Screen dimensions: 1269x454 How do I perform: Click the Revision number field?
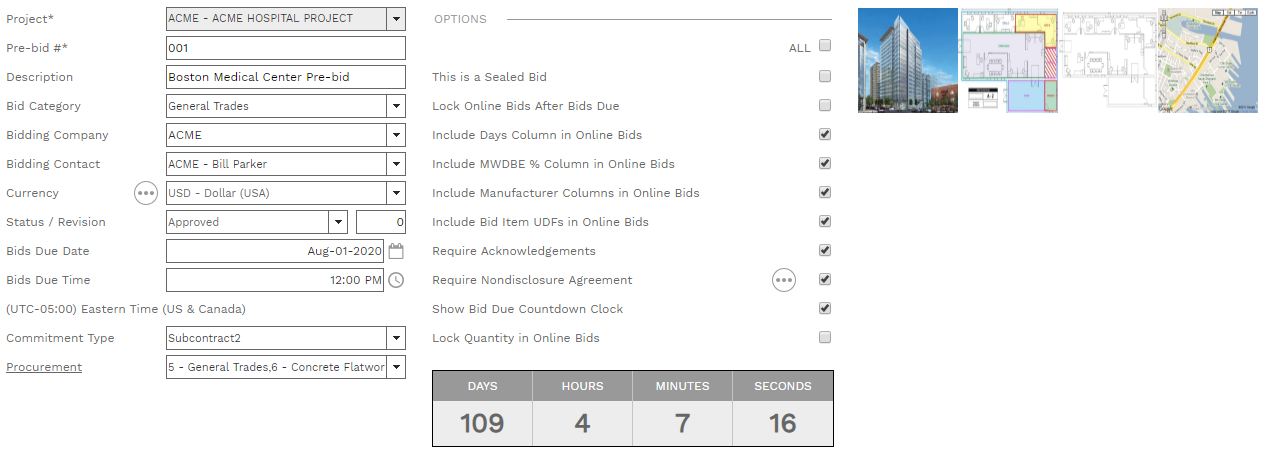381,222
